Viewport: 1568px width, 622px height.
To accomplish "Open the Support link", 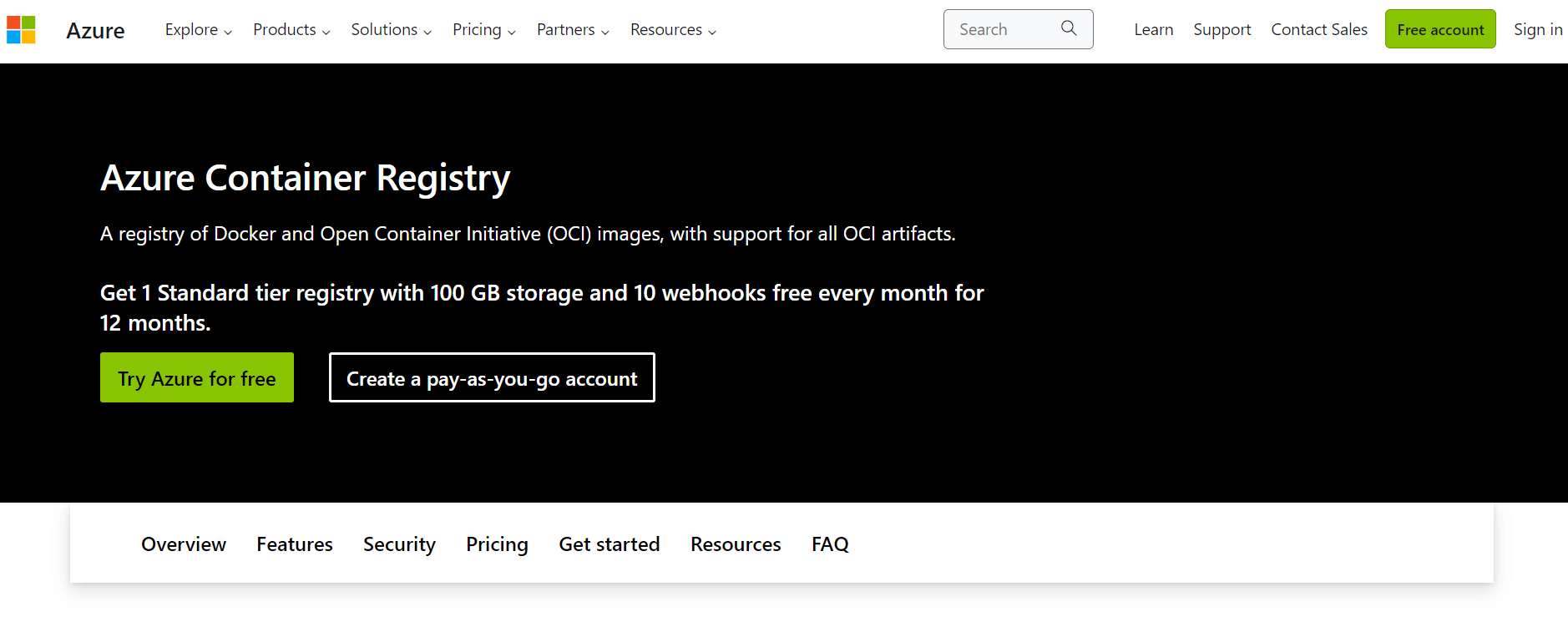I will [x=1222, y=30].
